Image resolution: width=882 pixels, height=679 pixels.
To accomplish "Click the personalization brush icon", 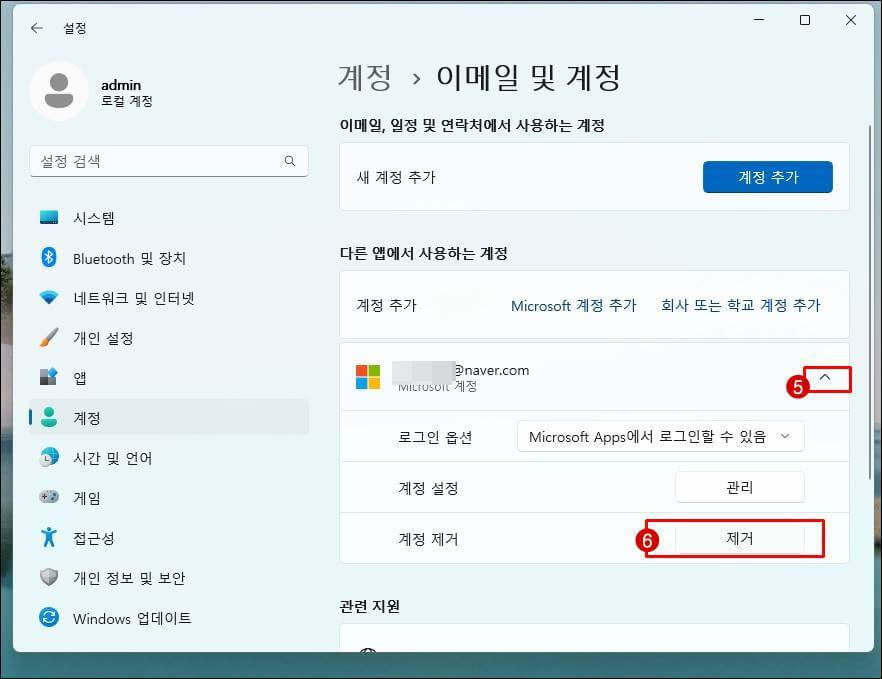I will 49,337.
